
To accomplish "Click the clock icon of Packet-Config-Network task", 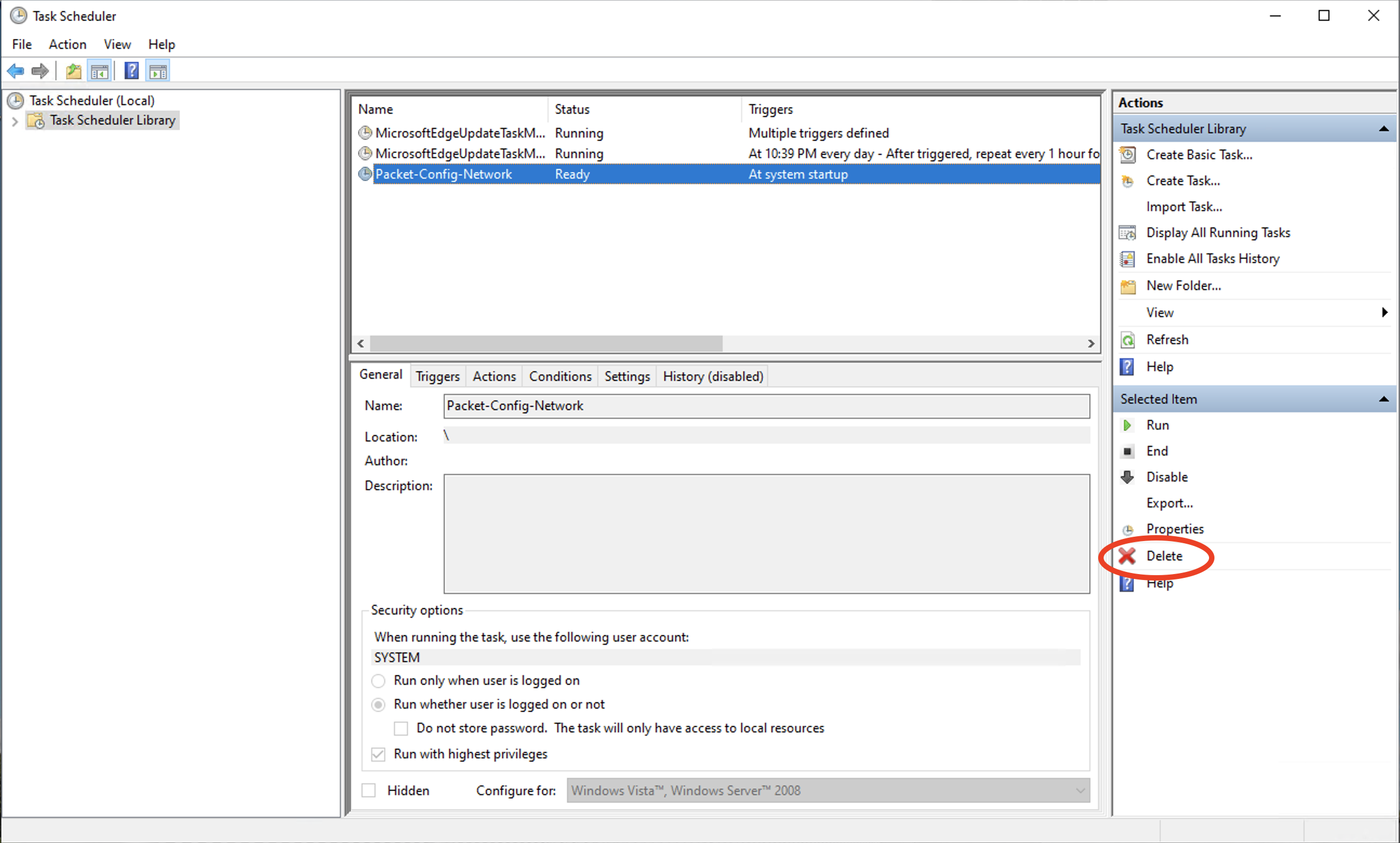I will pos(365,174).
